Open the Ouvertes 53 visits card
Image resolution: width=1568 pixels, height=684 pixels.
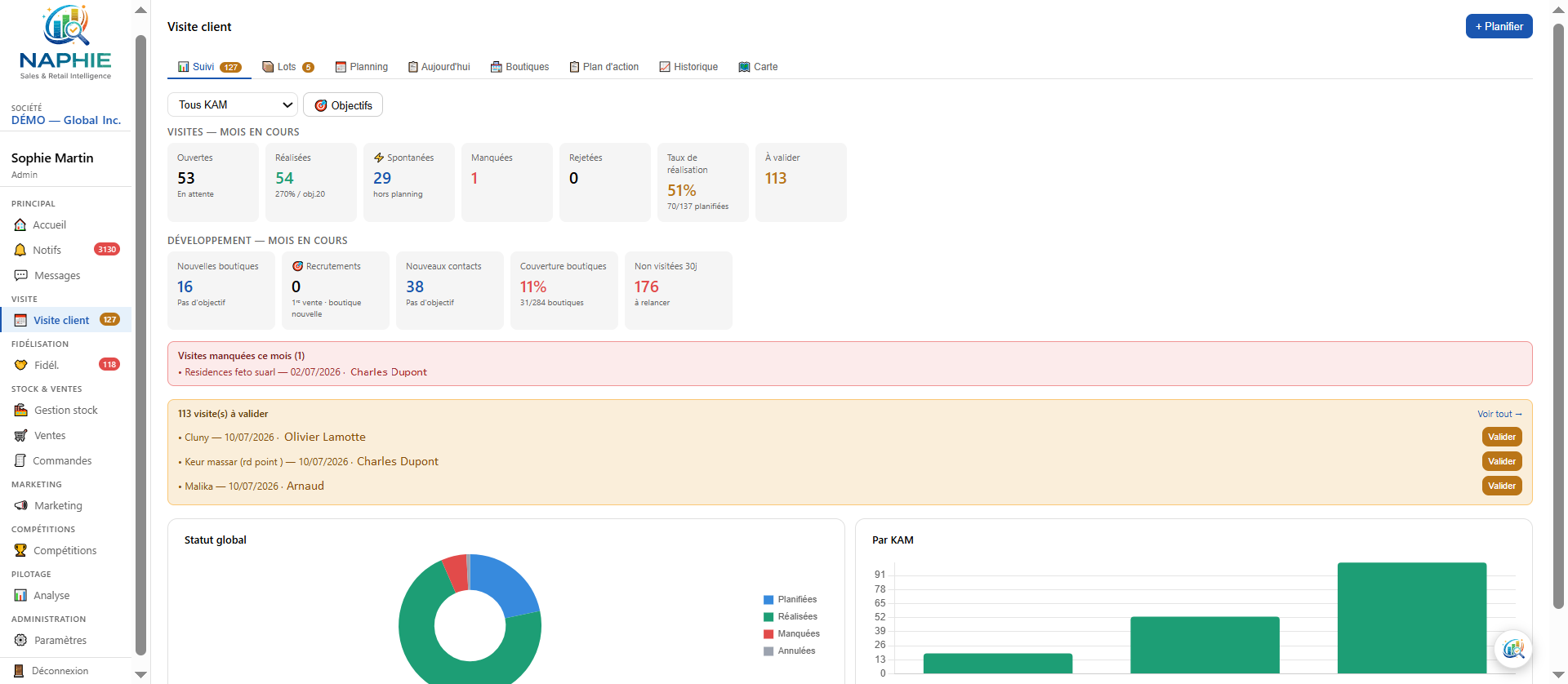tap(213, 182)
